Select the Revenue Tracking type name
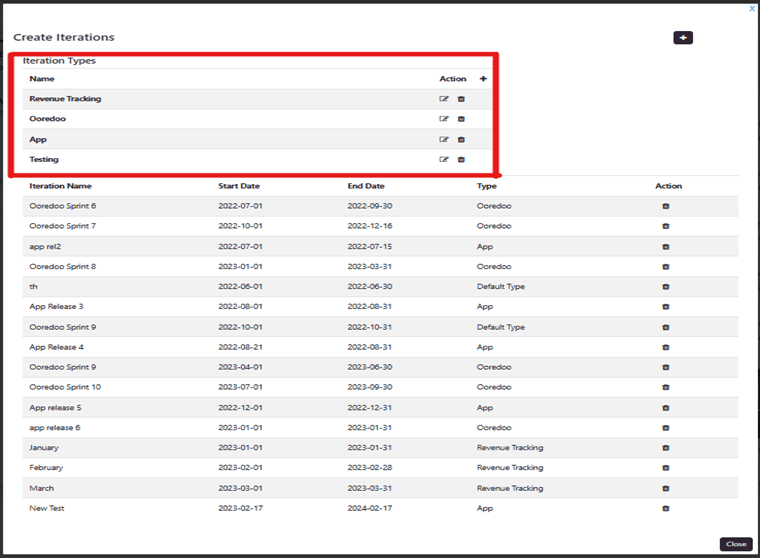Screen dimensions: 760x558 [x=65, y=98]
